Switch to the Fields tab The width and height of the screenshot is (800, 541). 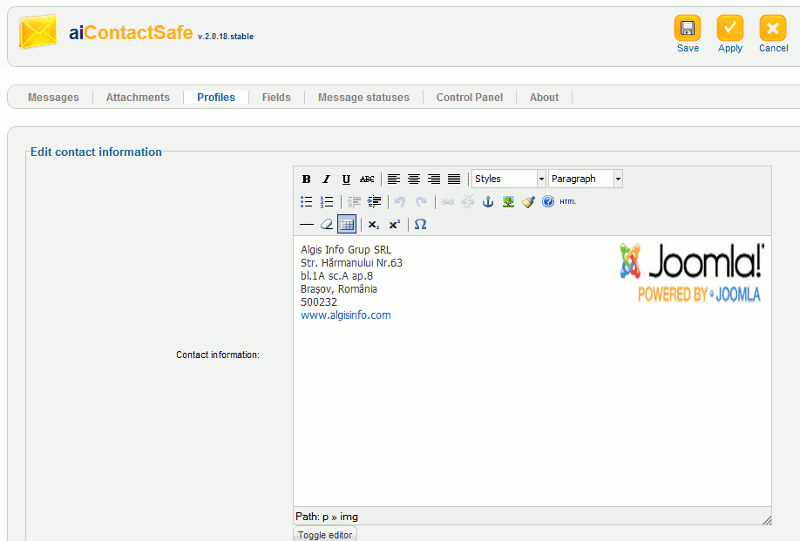coord(276,97)
